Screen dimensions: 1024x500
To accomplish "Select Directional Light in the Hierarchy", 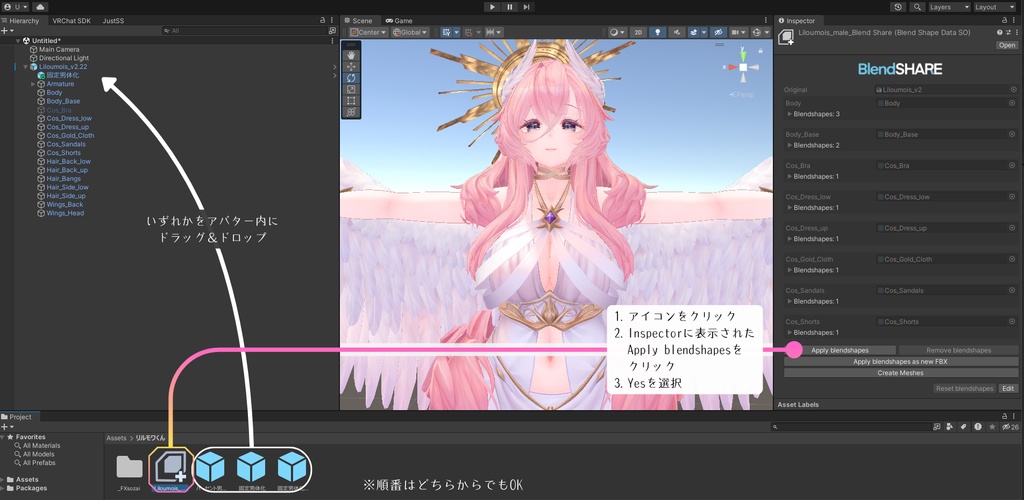I will [x=63, y=58].
